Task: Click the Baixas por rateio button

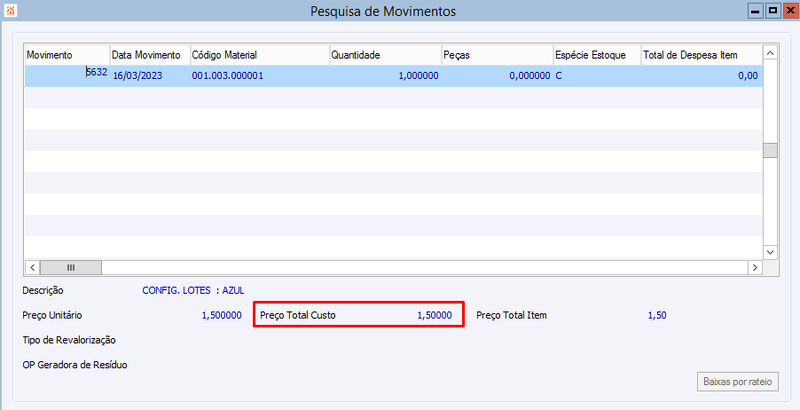Action: point(738,381)
